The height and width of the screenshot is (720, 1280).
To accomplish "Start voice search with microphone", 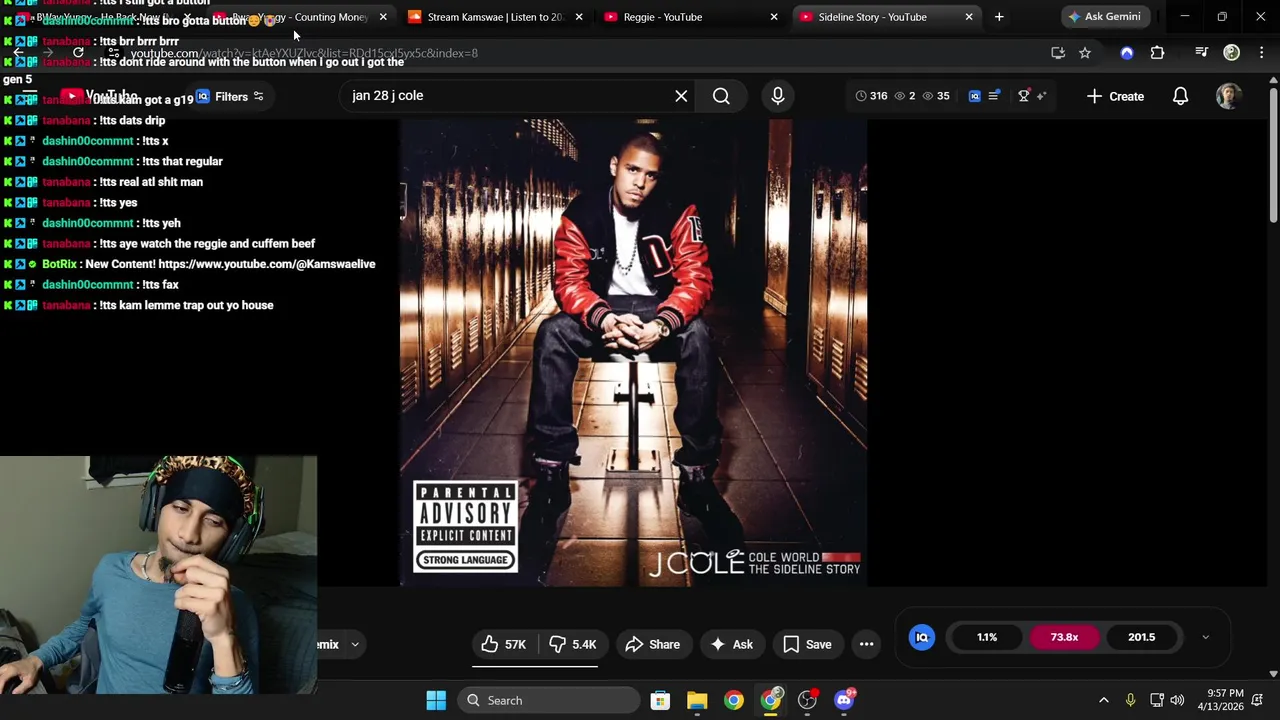I will 778,96.
